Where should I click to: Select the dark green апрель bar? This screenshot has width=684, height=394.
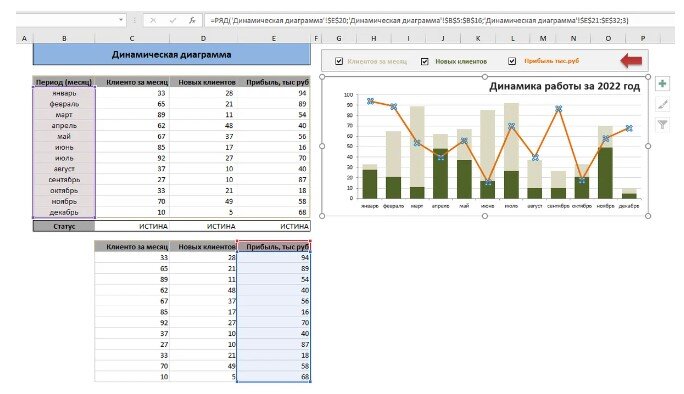pyautogui.click(x=441, y=174)
